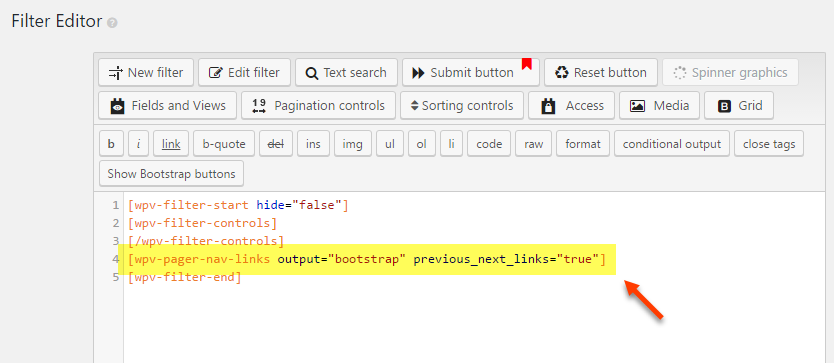Open Sorting controls
The height and width of the screenshot is (363, 834).
click(462, 105)
